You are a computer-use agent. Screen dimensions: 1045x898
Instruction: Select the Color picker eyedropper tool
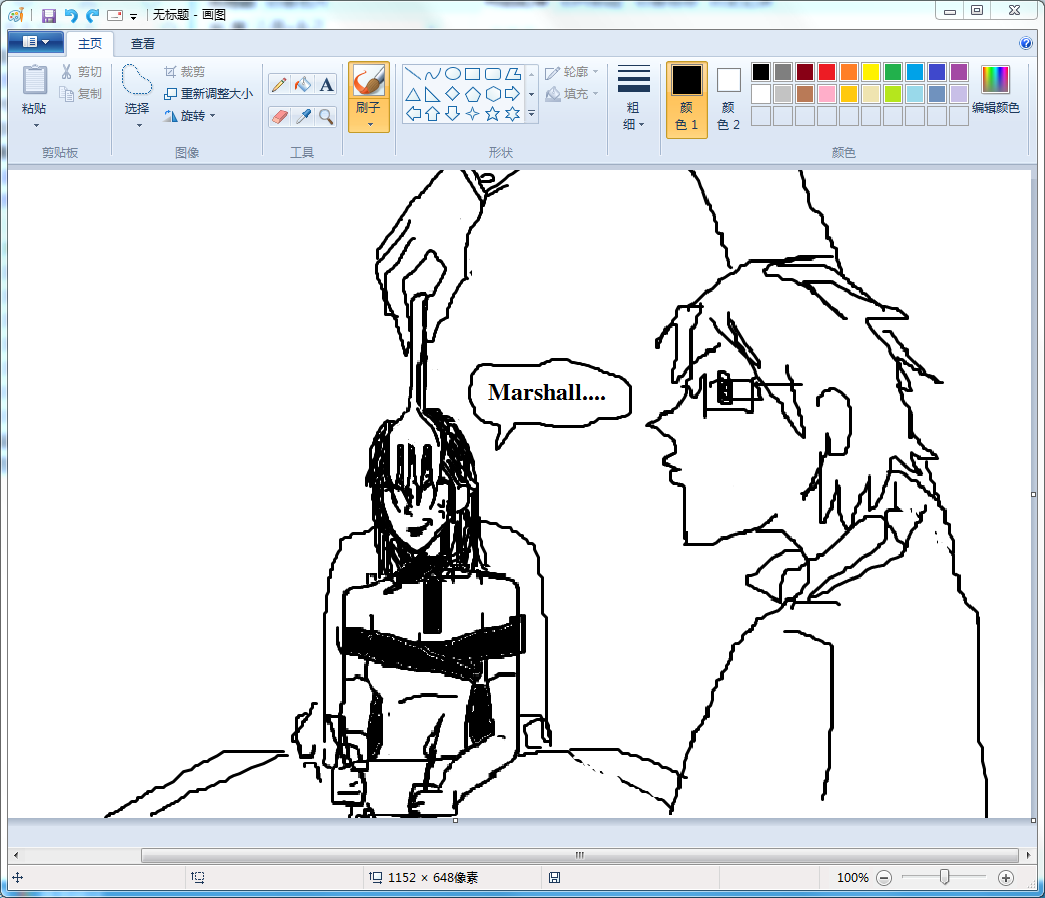coord(303,117)
